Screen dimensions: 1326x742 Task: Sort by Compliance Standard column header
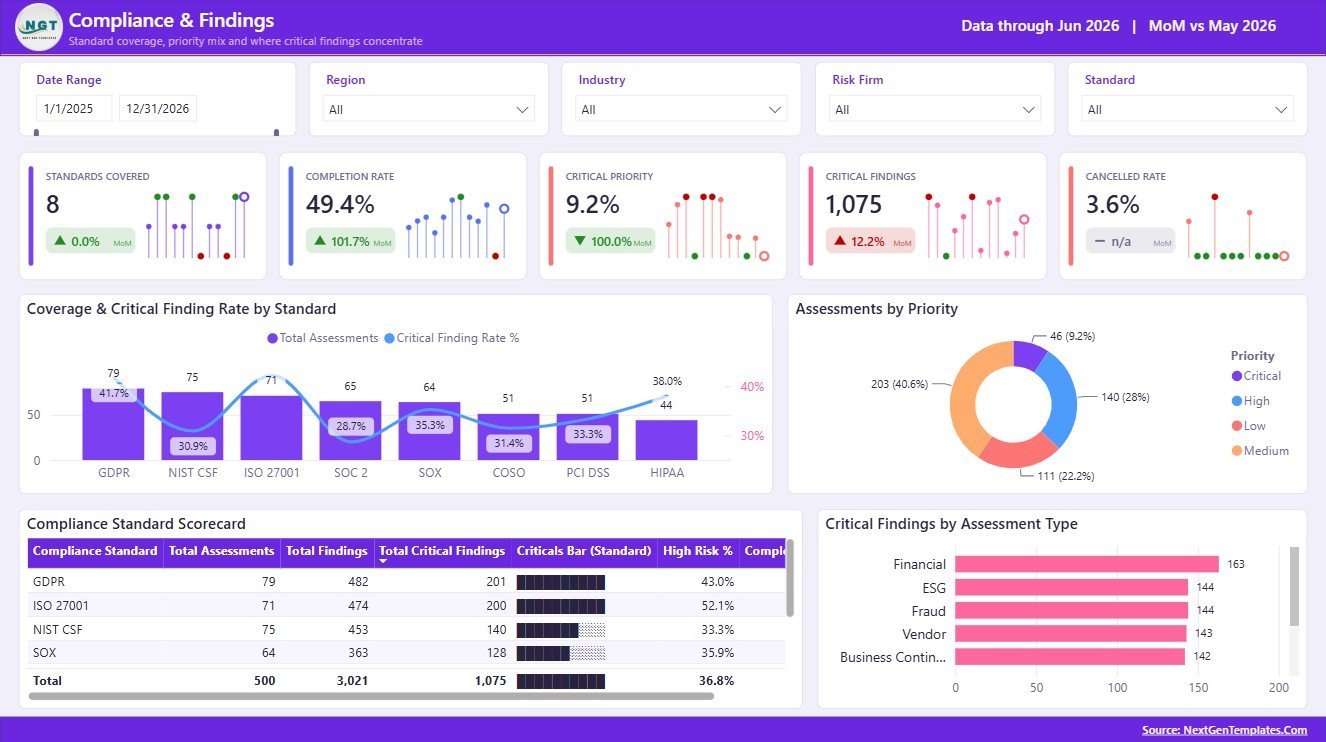coord(95,551)
